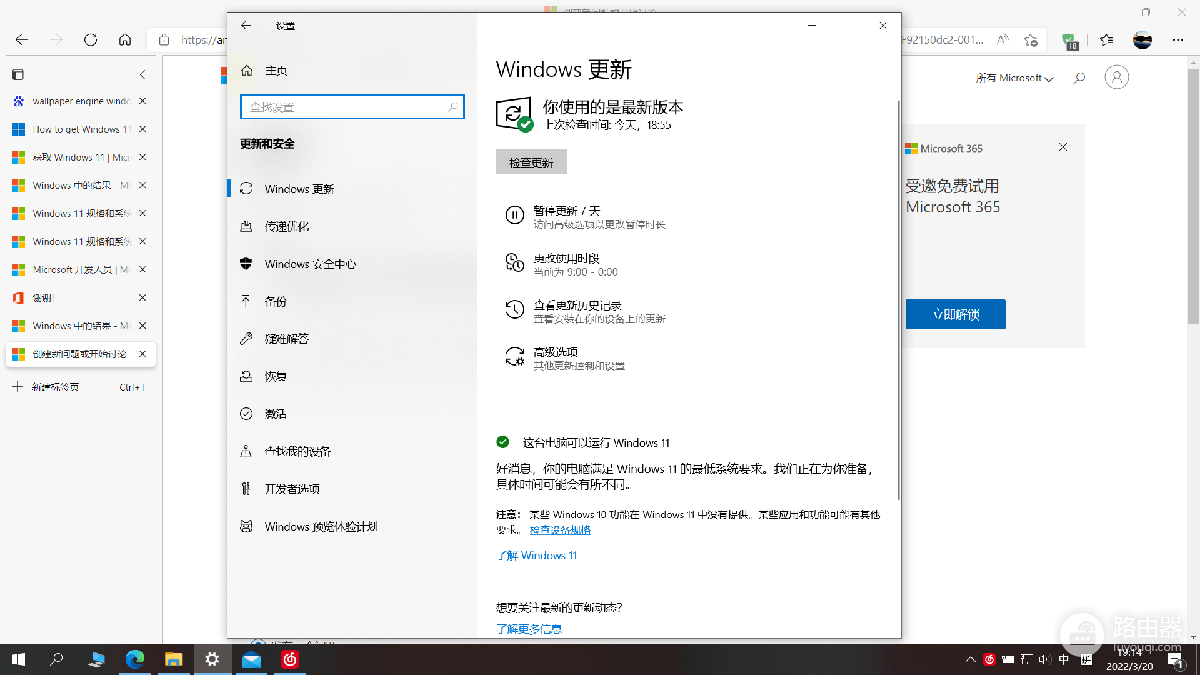Image resolution: width=1200 pixels, height=675 pixels.
Task: Open recovery (恢复) page
Action: click(x=352, y=377)
